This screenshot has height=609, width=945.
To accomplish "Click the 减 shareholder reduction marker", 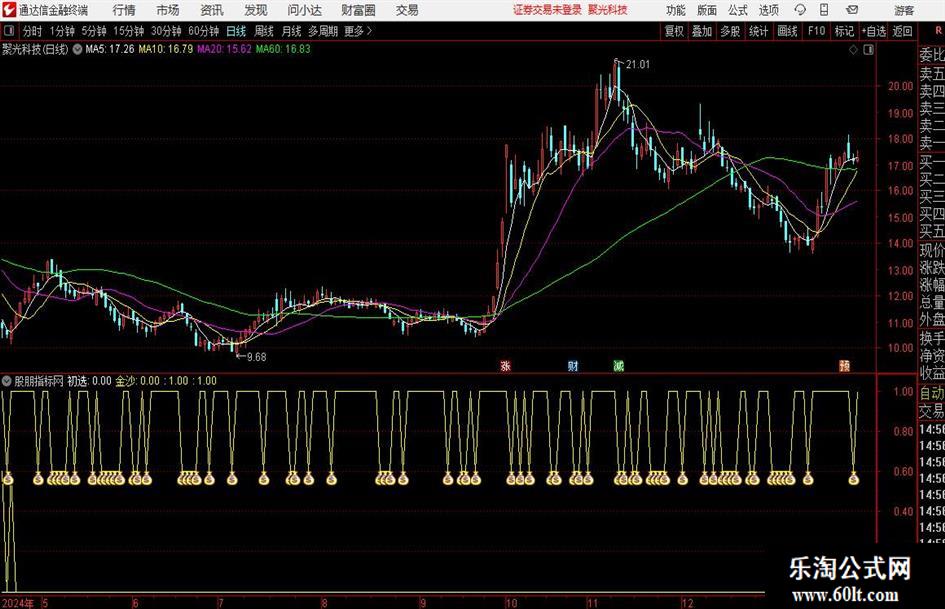I will pyautogui.click(x=618, y=365).
